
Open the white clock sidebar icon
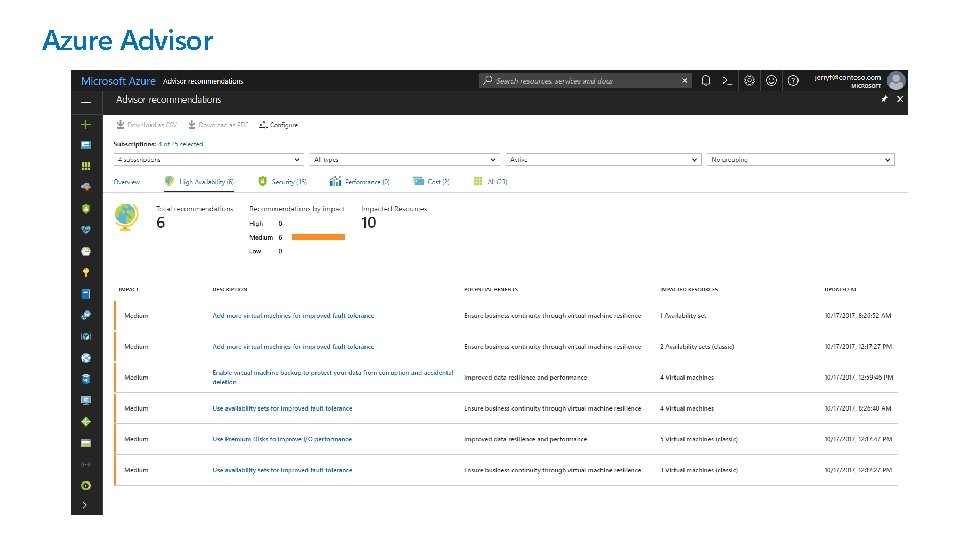pyautogui.click(x=86, y=251)
